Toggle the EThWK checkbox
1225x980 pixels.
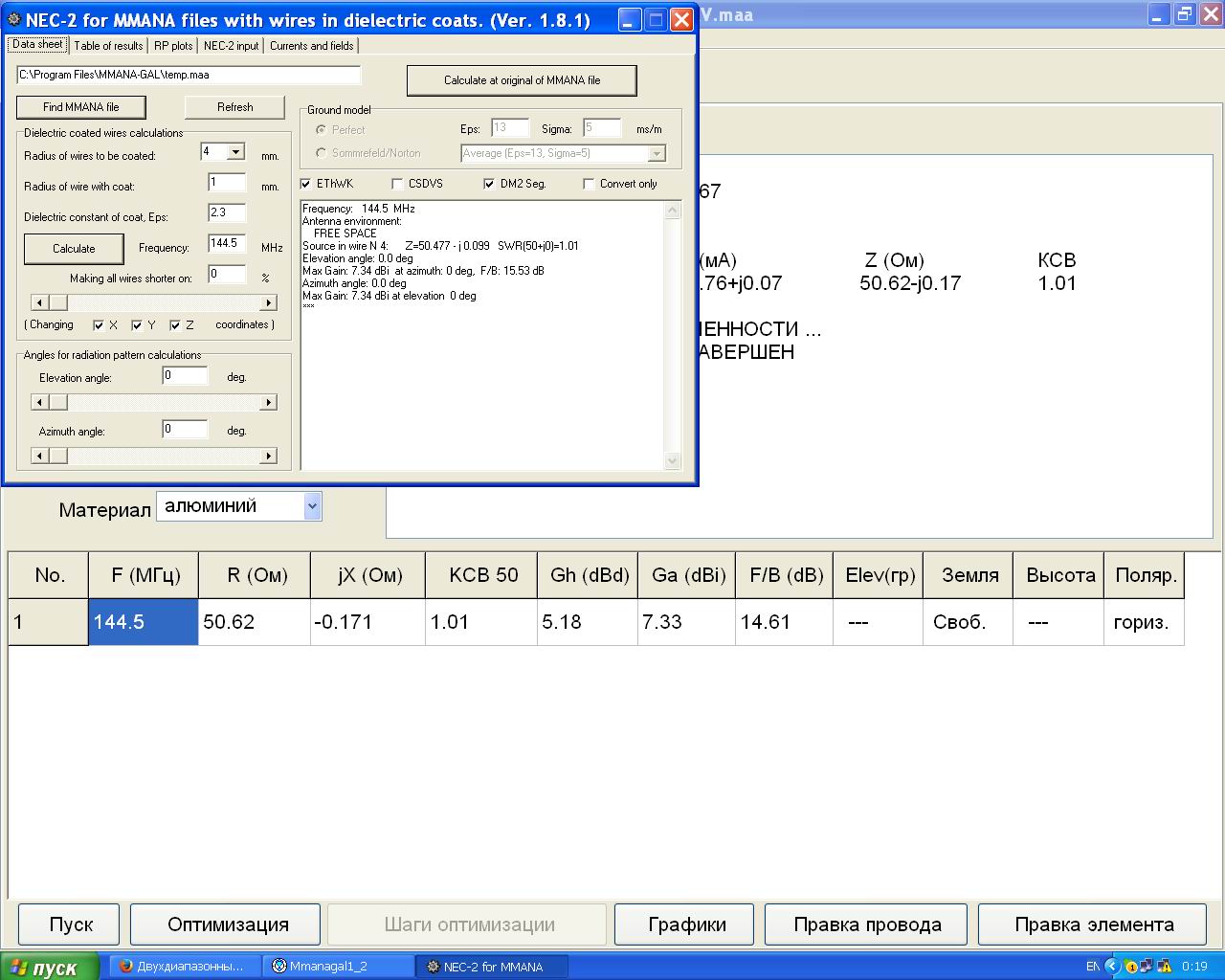[305, 184]
